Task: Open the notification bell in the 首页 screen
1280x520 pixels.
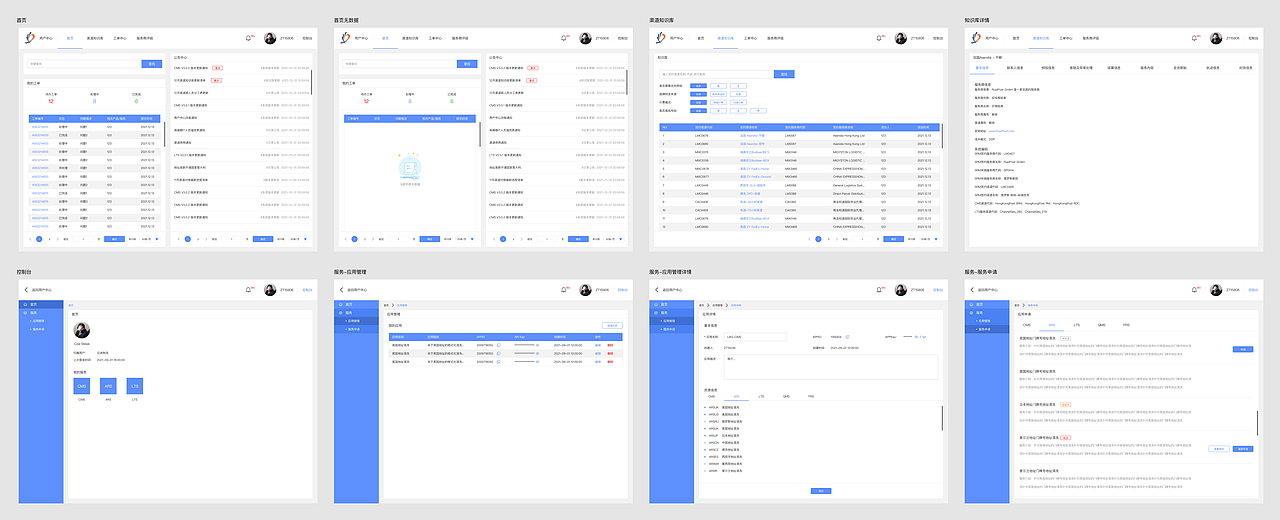Action: tap(248, 38)
